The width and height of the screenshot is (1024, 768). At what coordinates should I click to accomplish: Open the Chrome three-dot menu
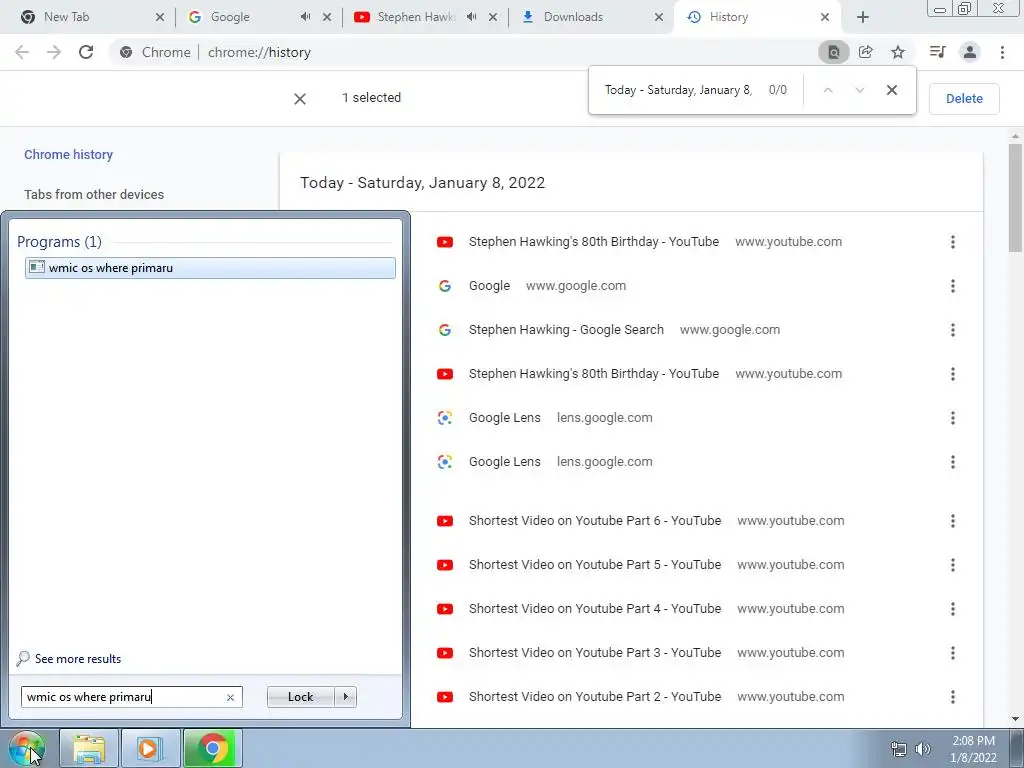tap(1002, 52)
